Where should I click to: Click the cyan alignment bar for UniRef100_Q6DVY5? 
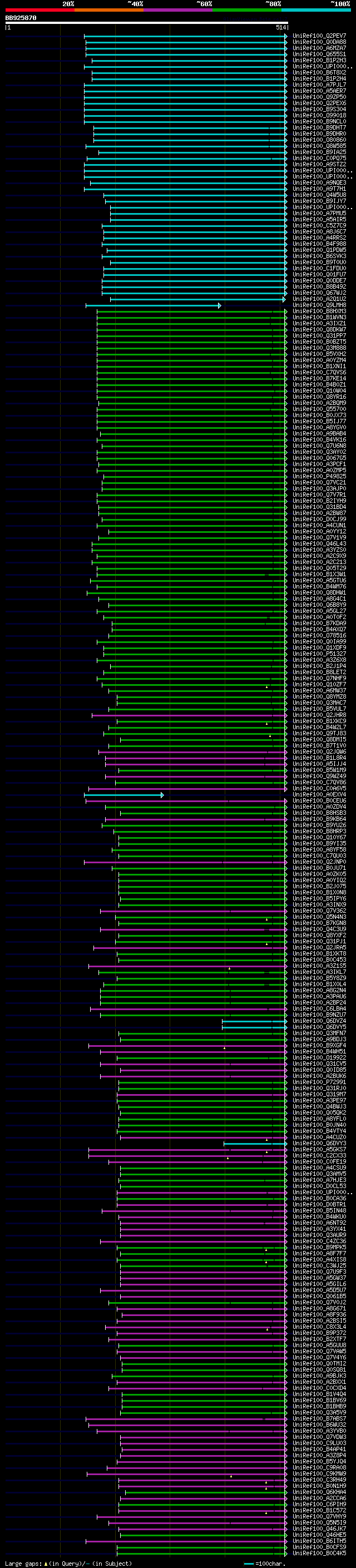[x=255, y=1028]
